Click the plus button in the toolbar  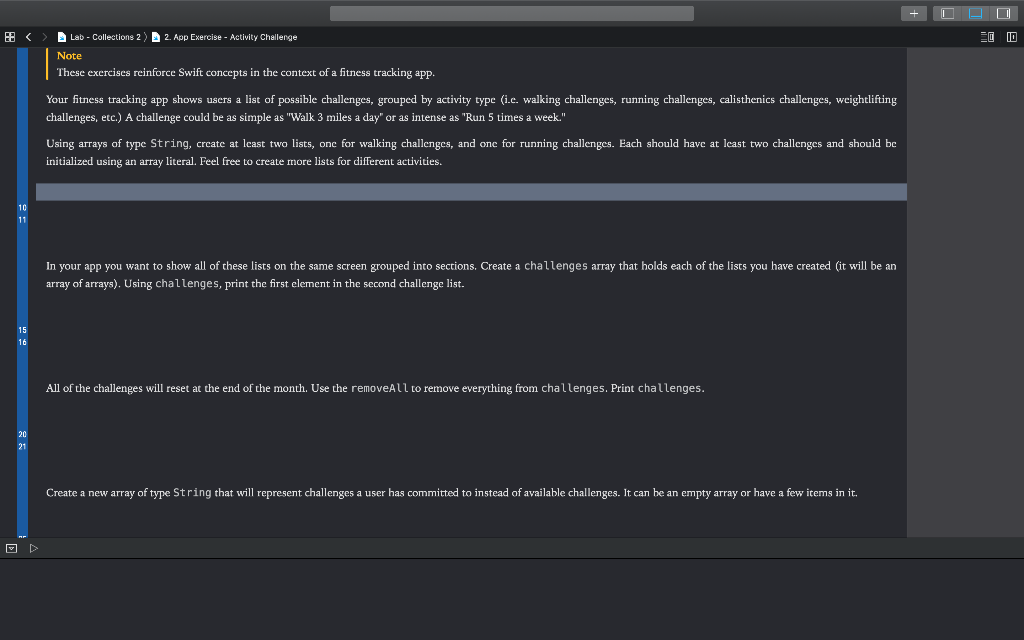click(x=914, y=13)
